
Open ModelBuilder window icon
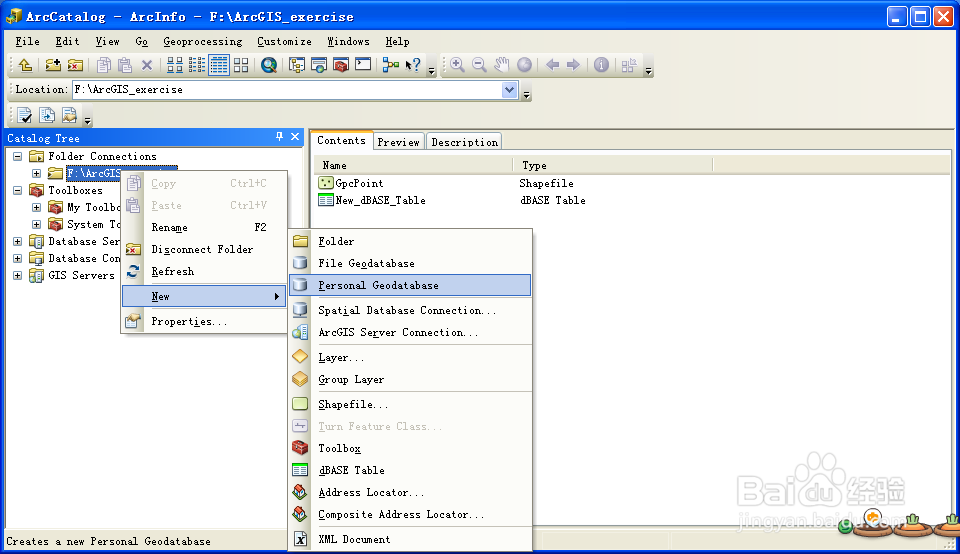click(391, 65)
